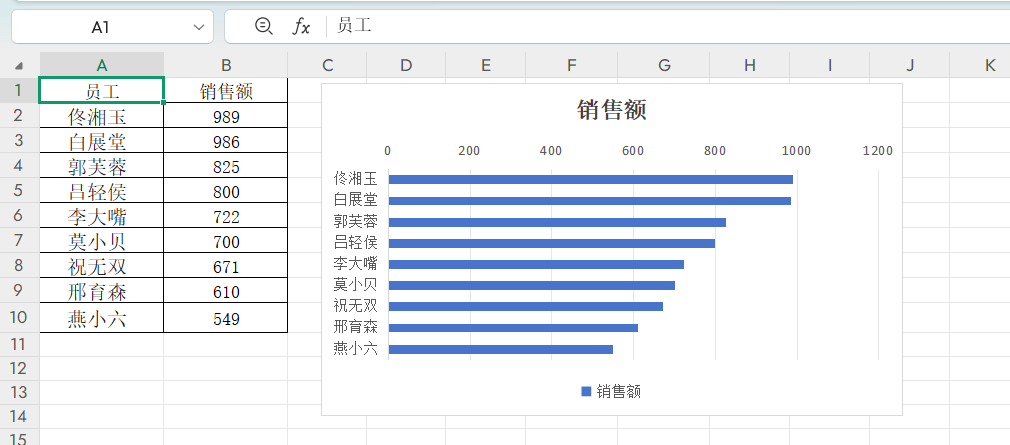Click the Name Box showing A1

pos(100,27)
